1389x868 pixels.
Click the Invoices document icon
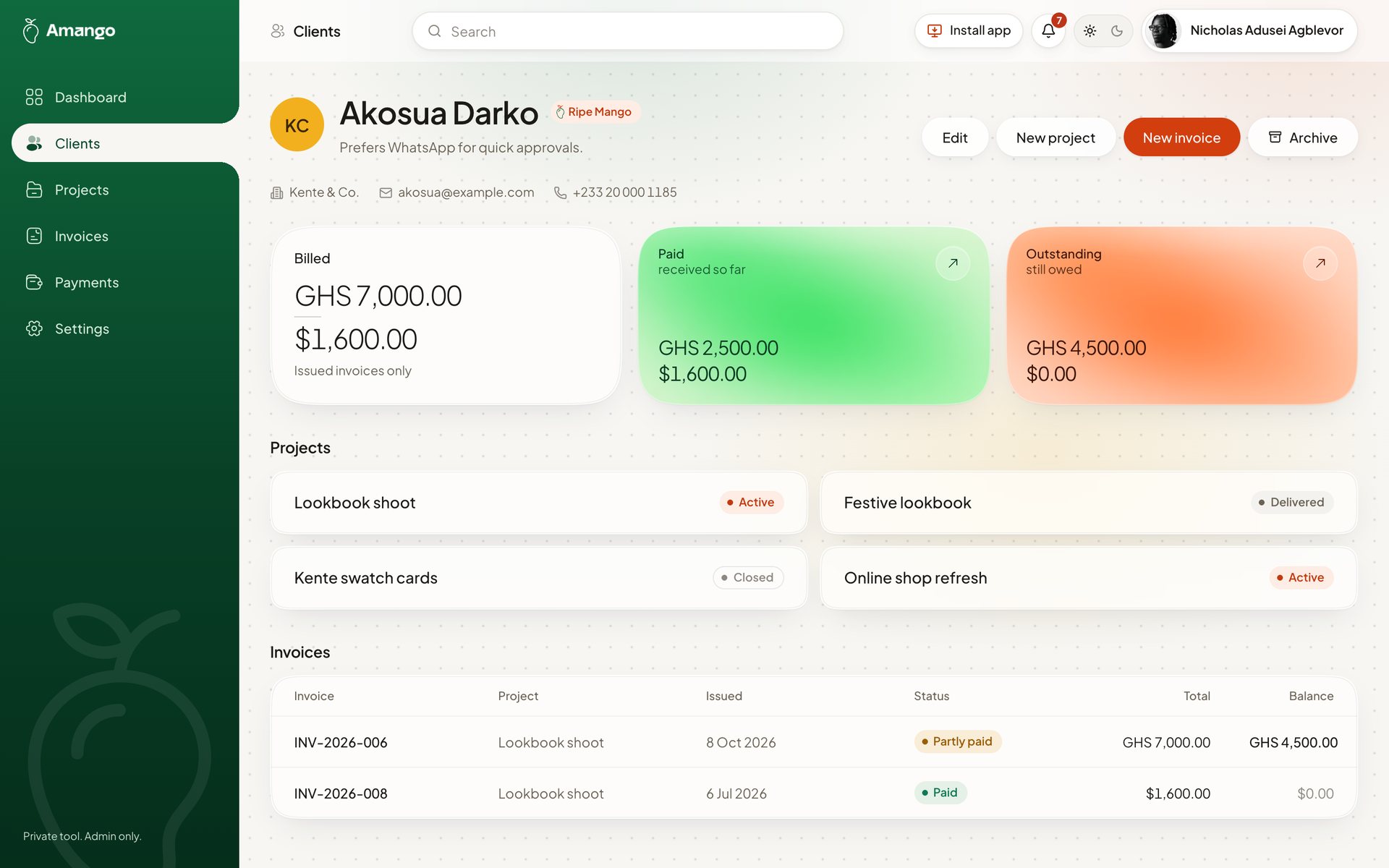(34, 236)
